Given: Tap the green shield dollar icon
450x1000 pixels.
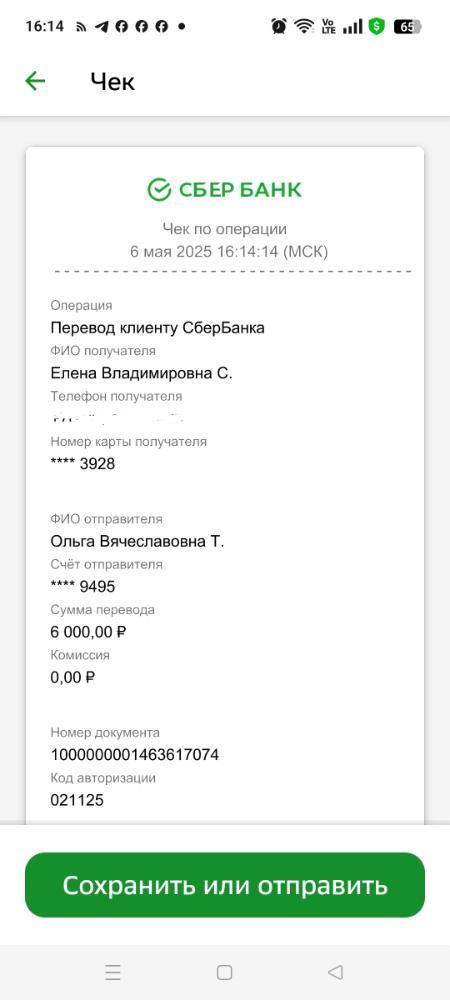Looking at the screenshot, I should pos(377,26).
